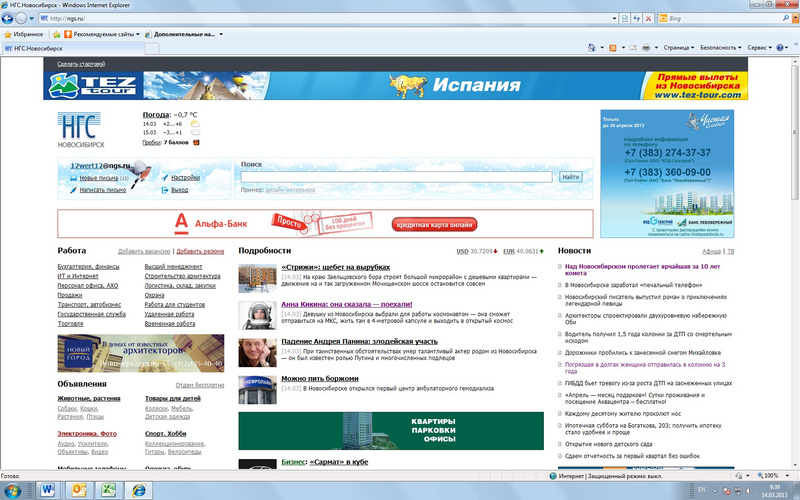
Task: Click the page vertical scrollbar thumb
Action: pos(794,133)
